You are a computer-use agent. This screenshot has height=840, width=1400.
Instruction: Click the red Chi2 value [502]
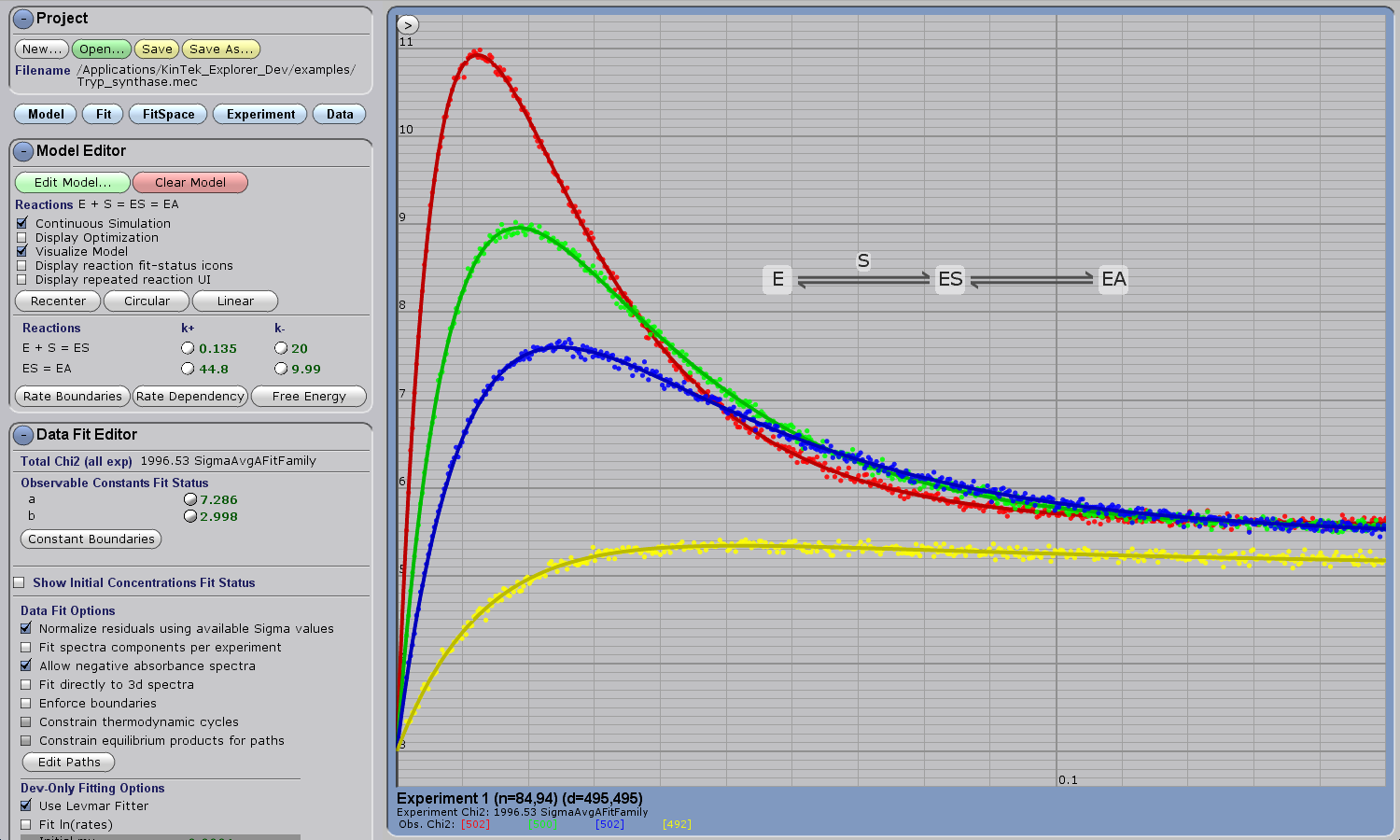coord(475,824)
